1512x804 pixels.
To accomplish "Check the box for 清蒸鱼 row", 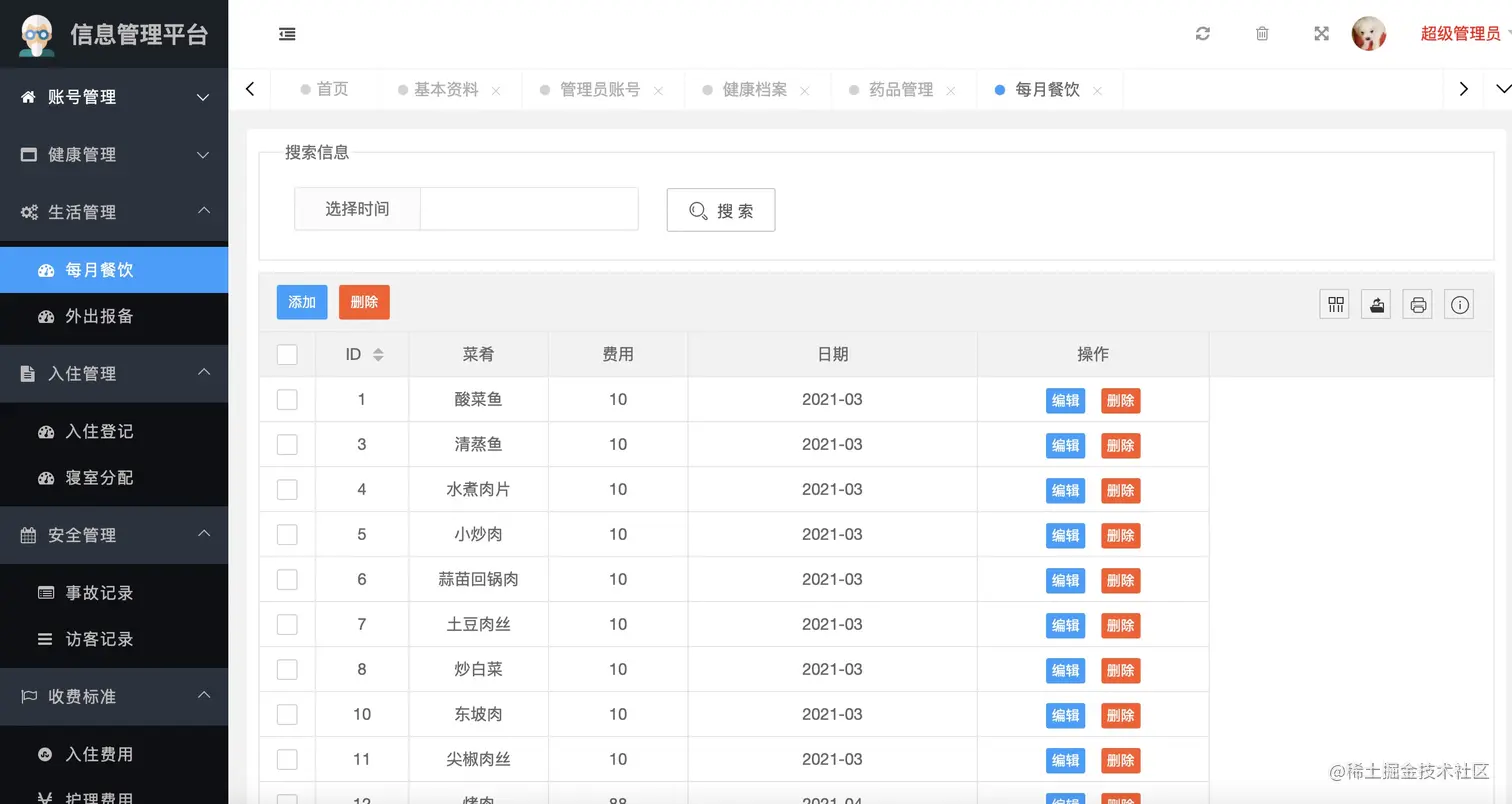I will [x=287, y=445].
